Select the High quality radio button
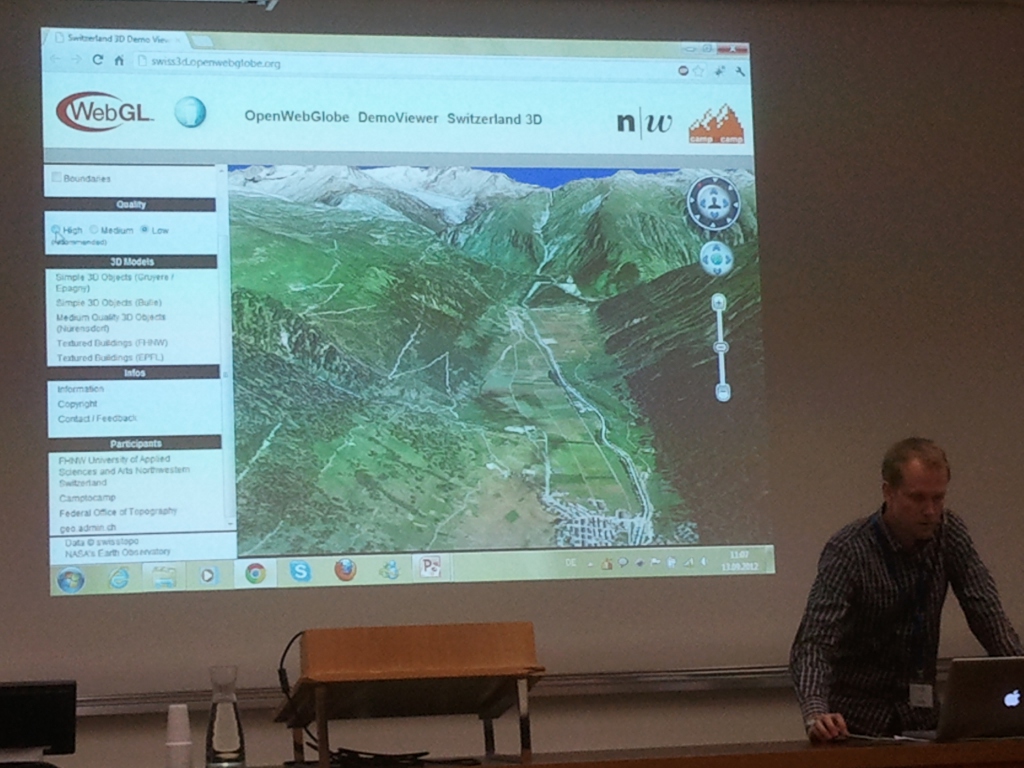The width and height of the screenshot is (1024, 768). coord(56,229)
